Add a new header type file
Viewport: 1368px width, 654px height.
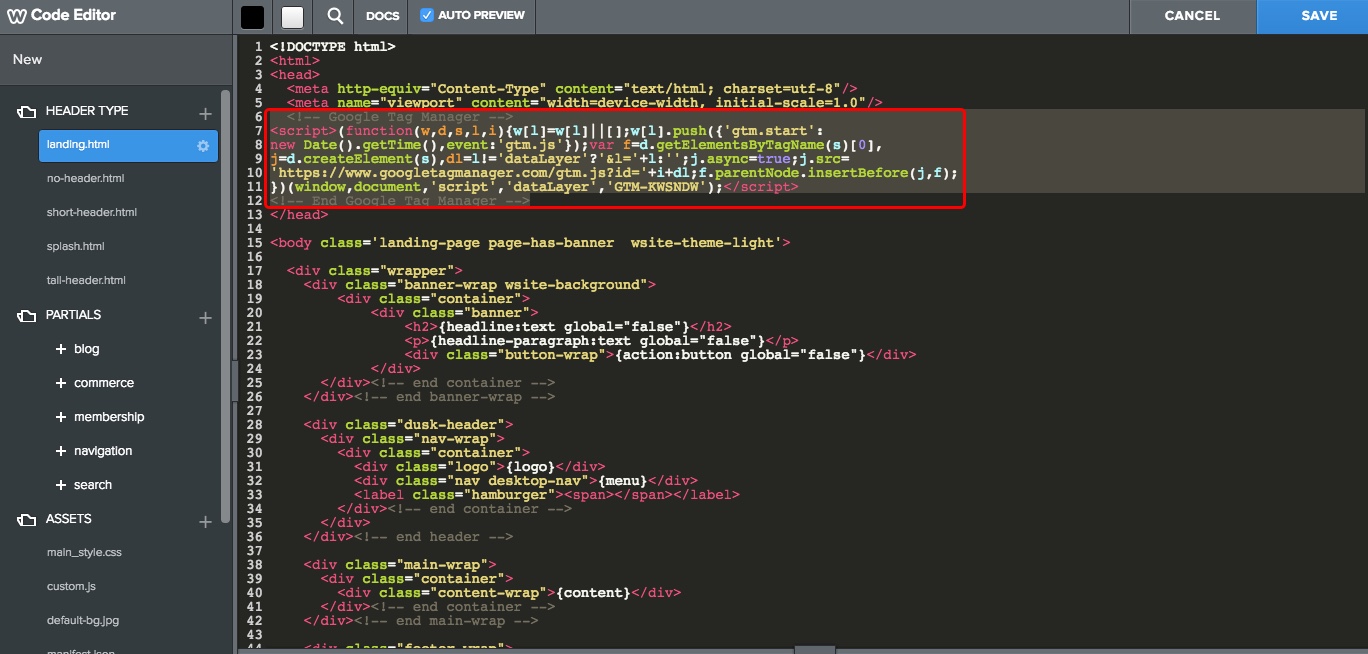(x=205, y=113)
